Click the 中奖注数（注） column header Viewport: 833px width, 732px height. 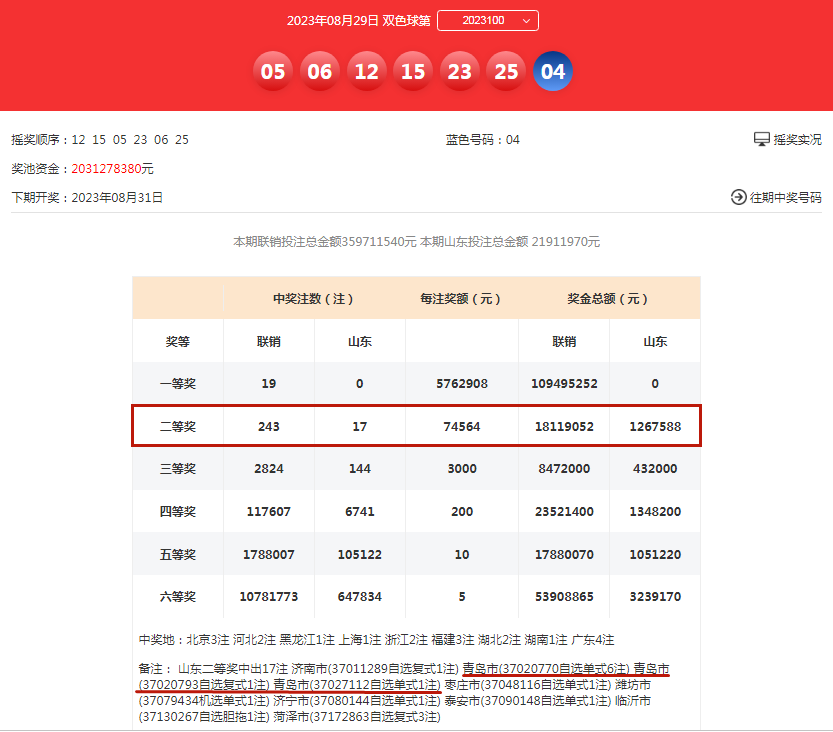[314, 299]
